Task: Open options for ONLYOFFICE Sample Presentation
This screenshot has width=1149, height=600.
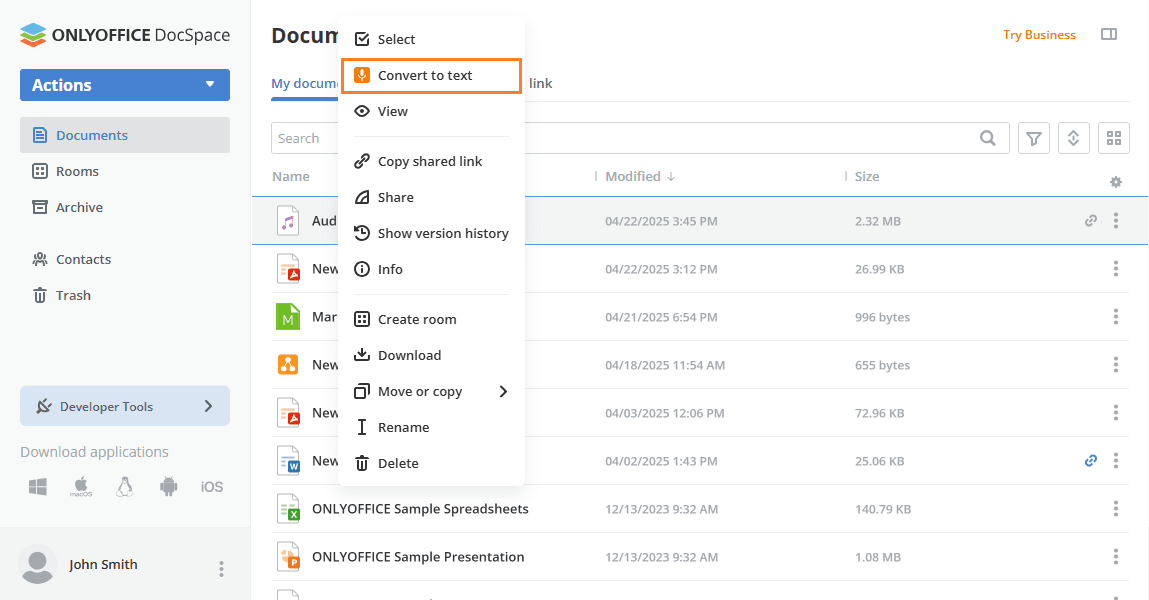Action: pyautogui.click(x=1116, y=557)
